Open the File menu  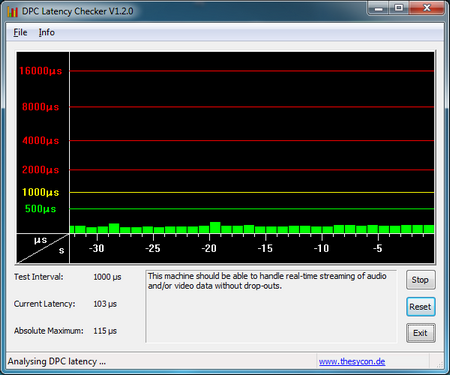coord(20,32)
